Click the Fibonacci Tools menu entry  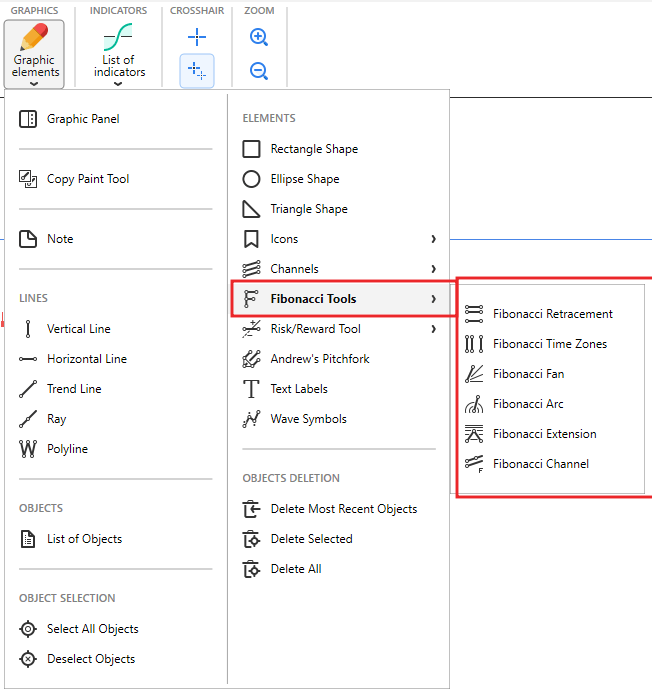point(313,299)
